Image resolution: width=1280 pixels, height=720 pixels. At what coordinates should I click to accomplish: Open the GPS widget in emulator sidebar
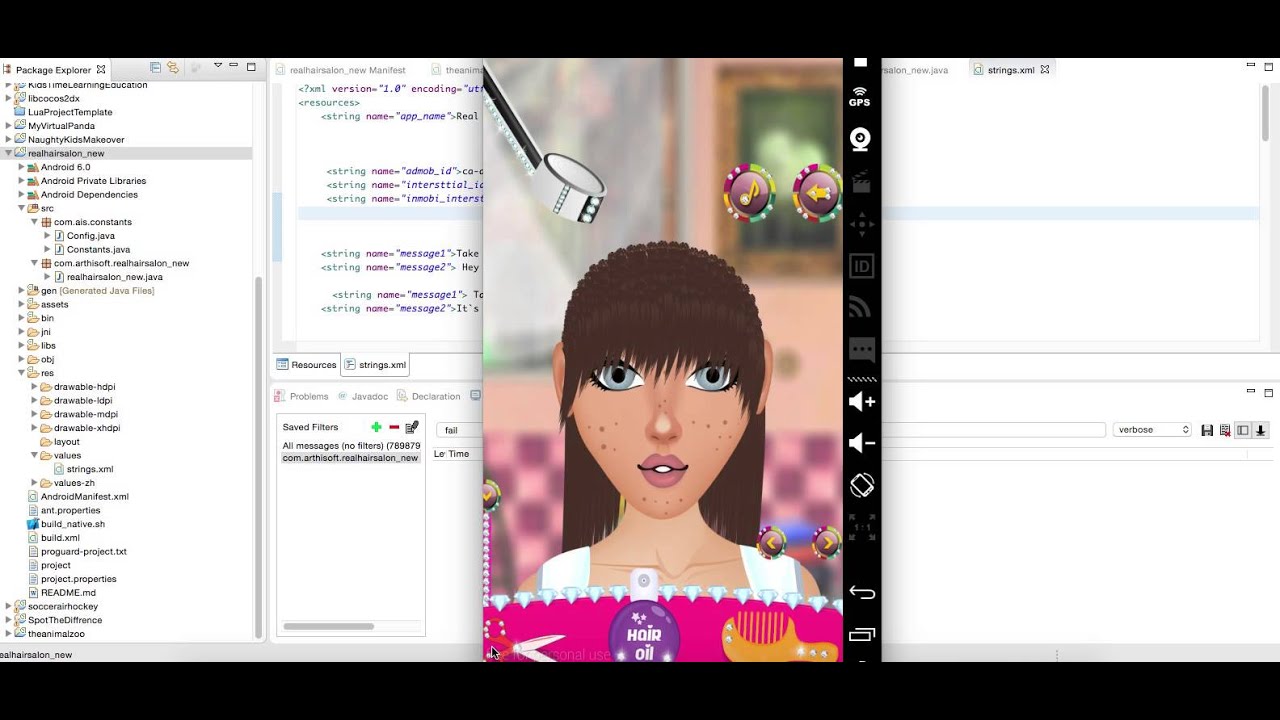pos(860,97)
